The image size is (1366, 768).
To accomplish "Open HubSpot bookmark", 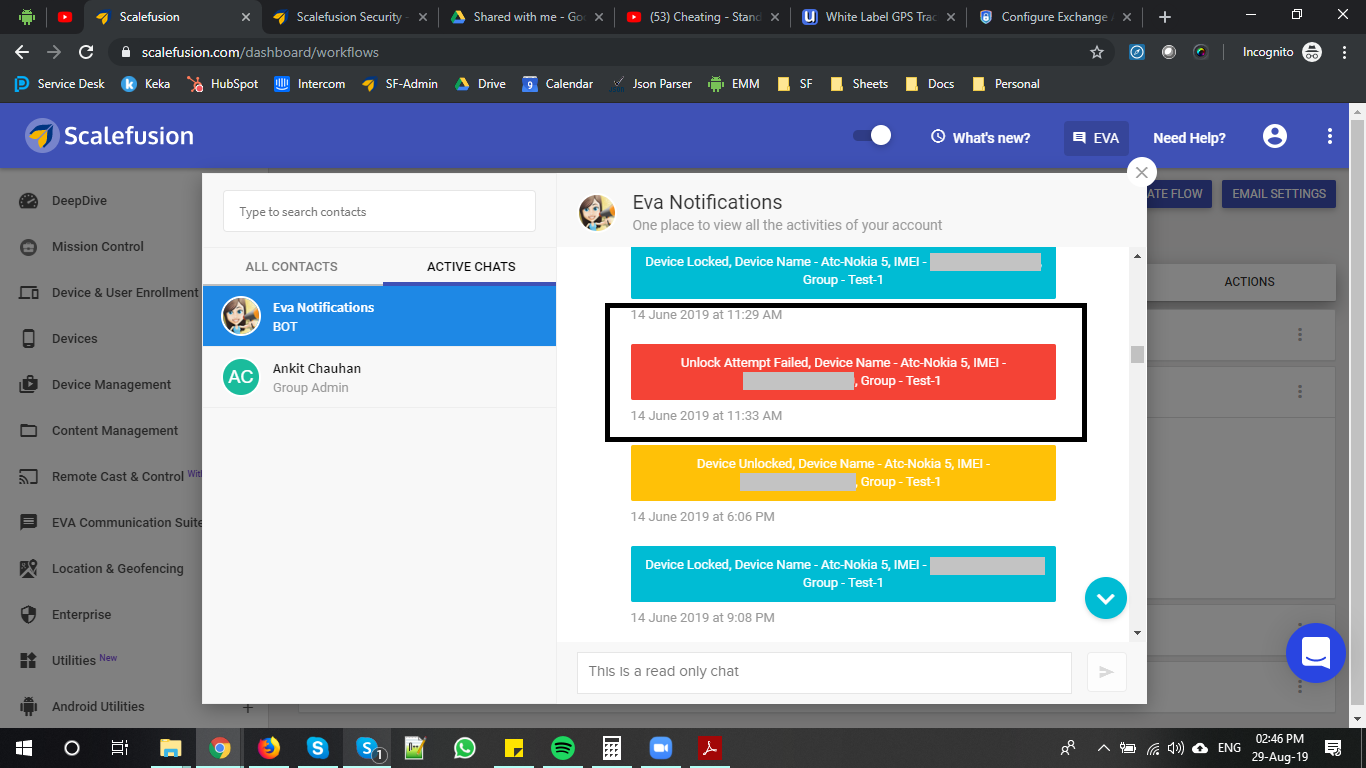I will (222, 84).
